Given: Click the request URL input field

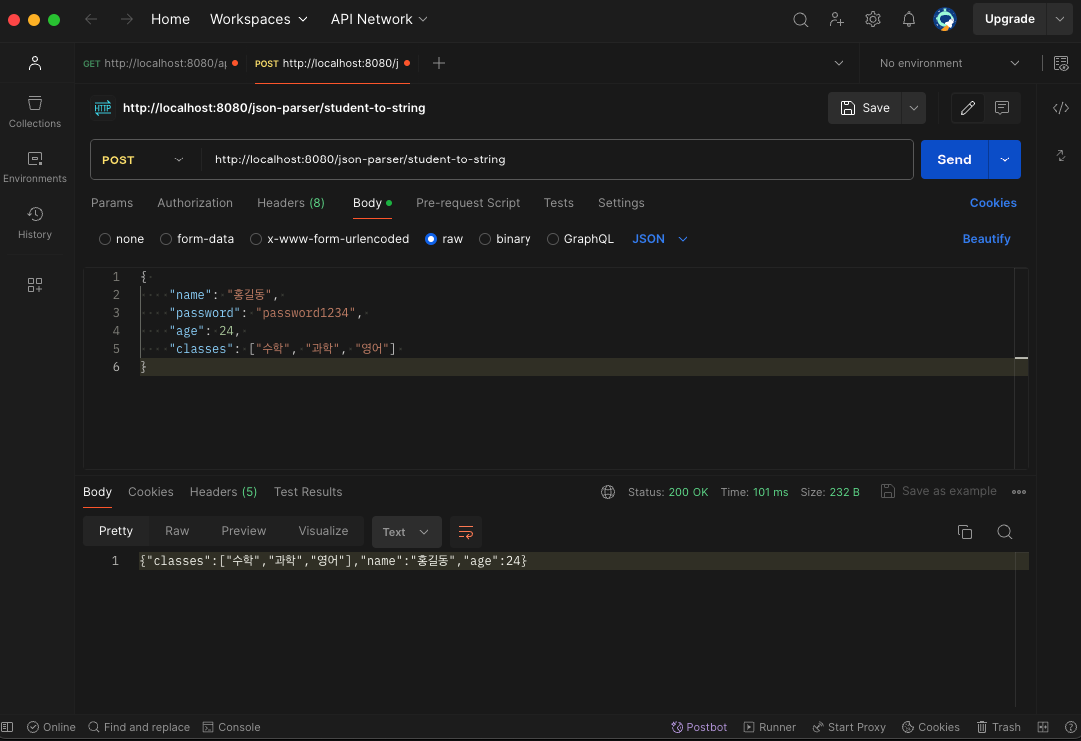Looking at the screenshot, I should (557, 160).
